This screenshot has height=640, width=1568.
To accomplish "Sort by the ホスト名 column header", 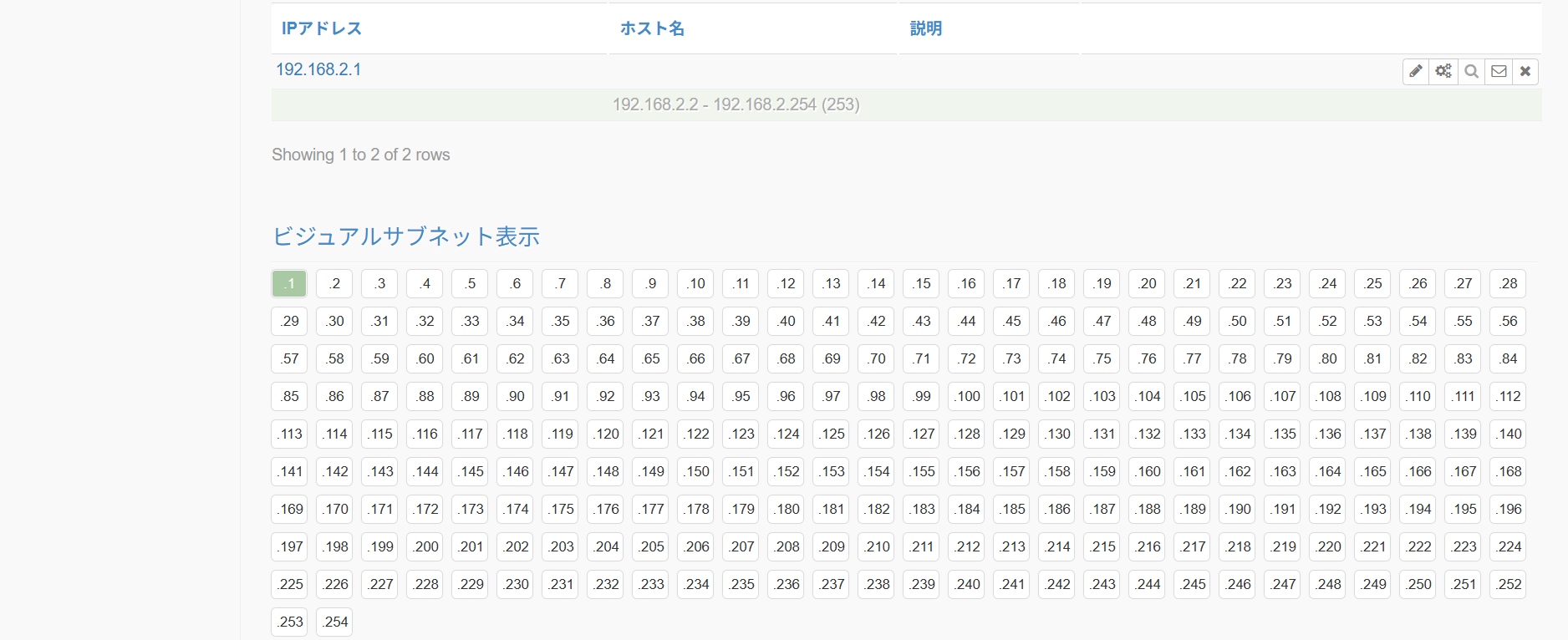I will (x=652, y=28).
